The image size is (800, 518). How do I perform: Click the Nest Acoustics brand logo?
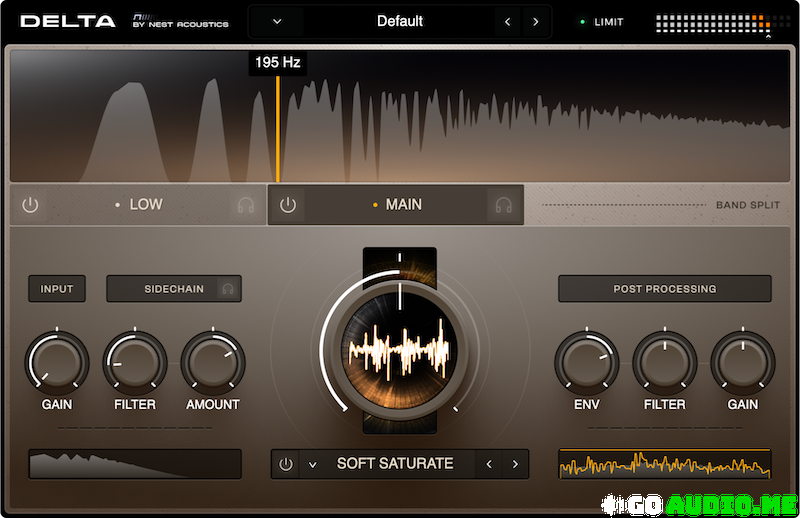tap(181, 21)
